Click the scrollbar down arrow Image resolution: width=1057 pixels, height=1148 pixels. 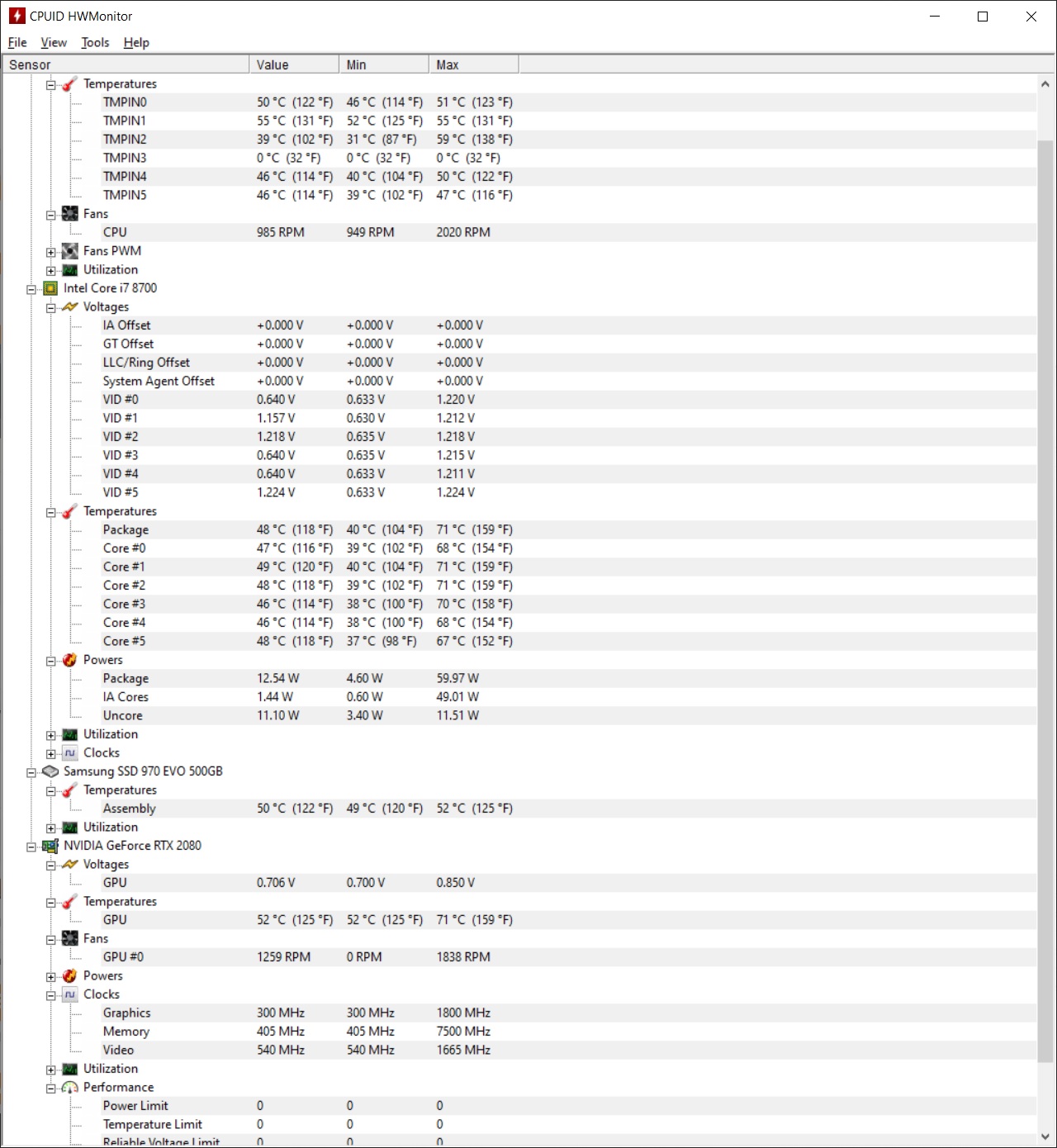[x=1045, y=1136]
